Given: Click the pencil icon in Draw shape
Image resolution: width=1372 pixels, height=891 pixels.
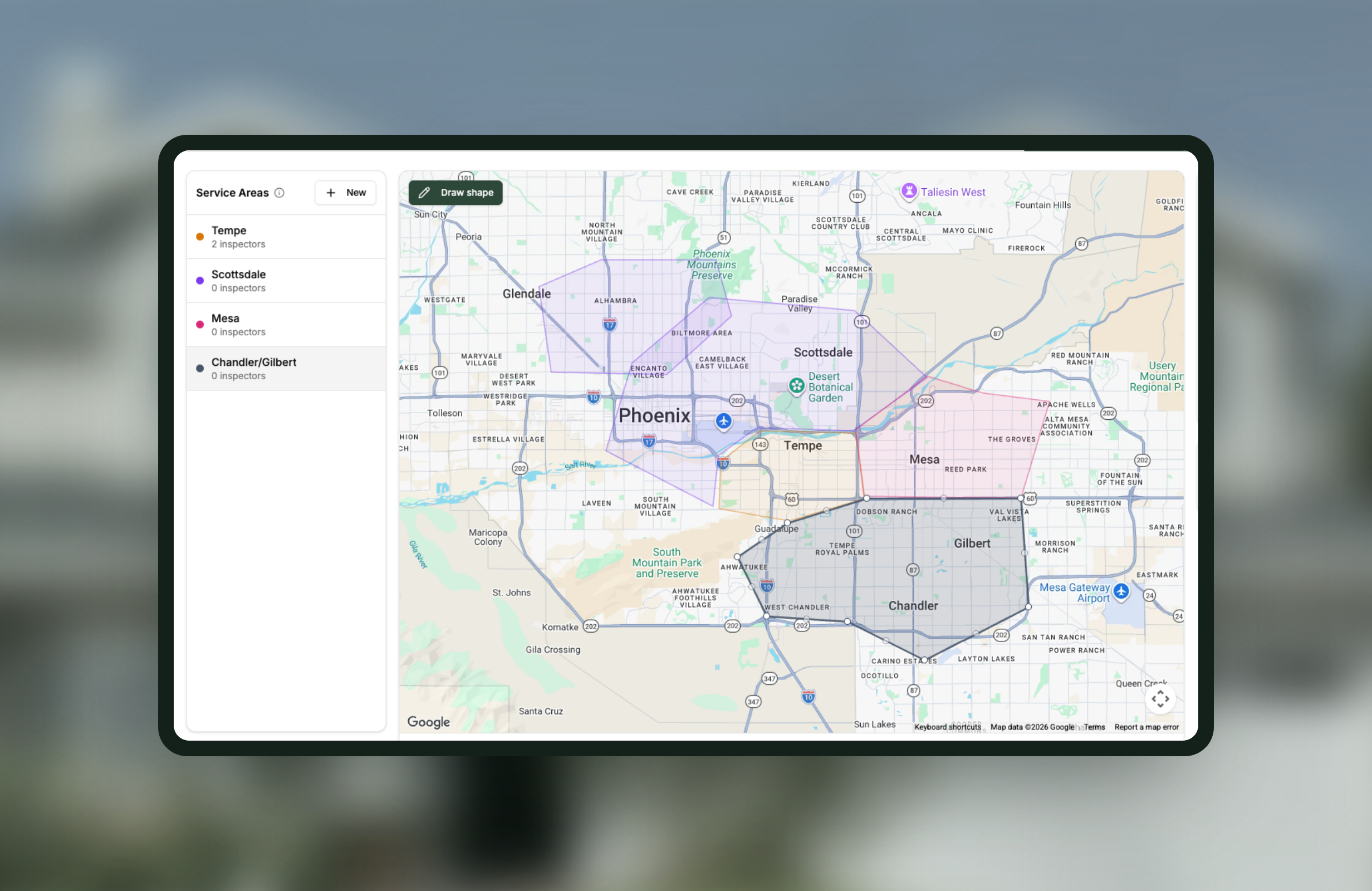Looking at the screenshot, I should click(424, 193).
